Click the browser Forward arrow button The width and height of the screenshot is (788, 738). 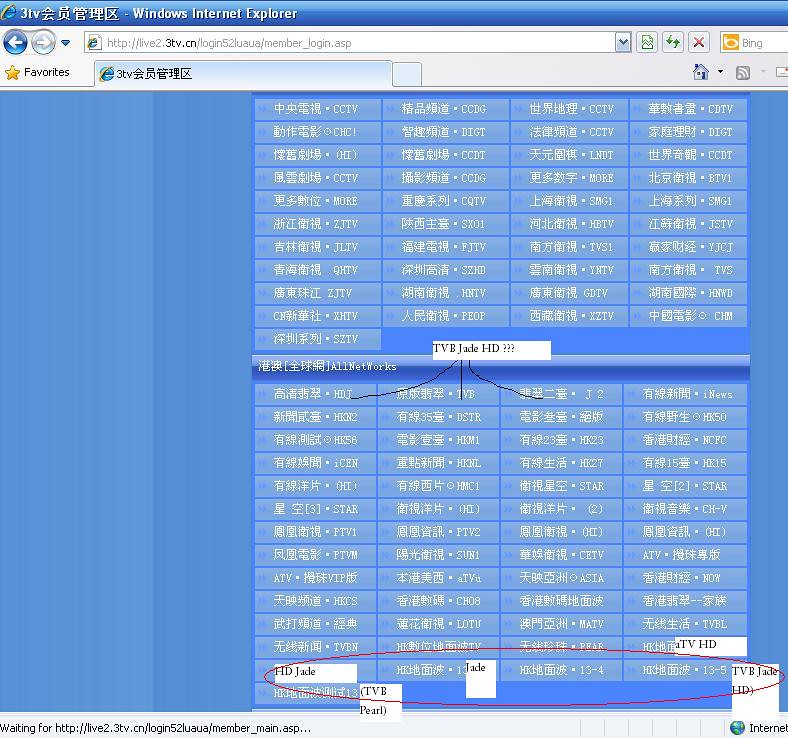coord(43,42)
